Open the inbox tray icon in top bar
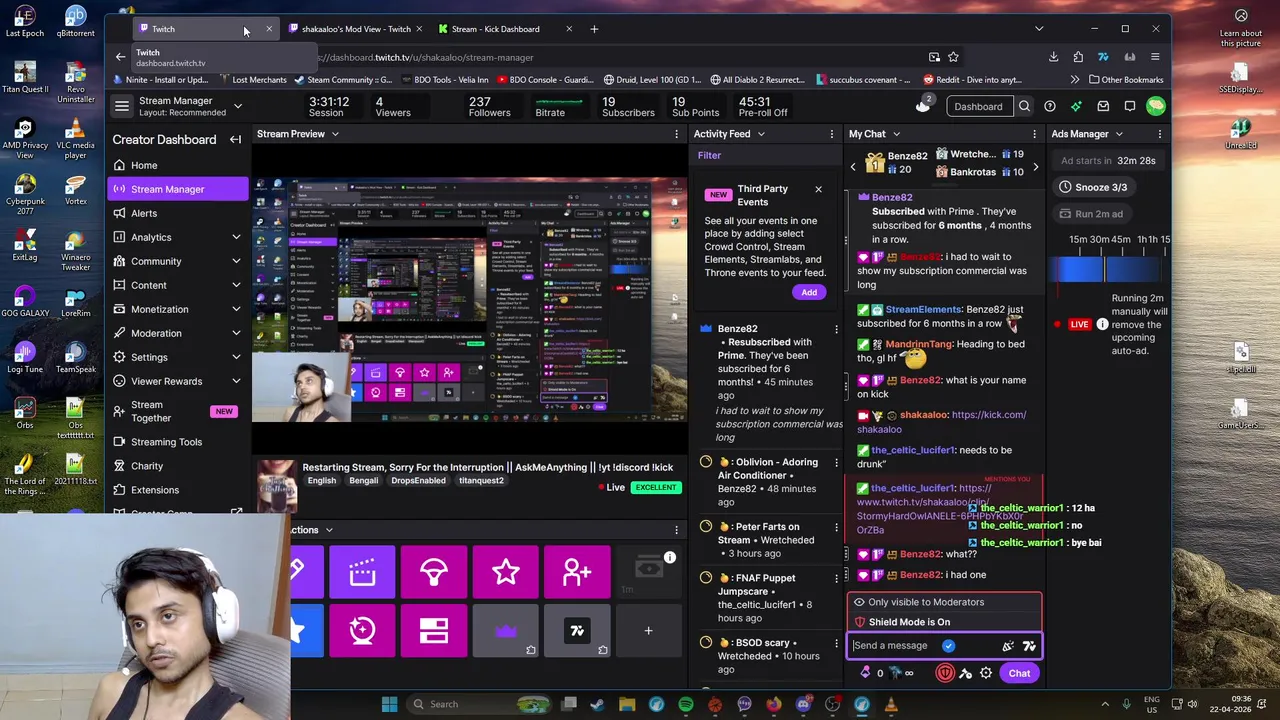The height and width of the screenshot is (720, 1280). (x=1103, y=106)
